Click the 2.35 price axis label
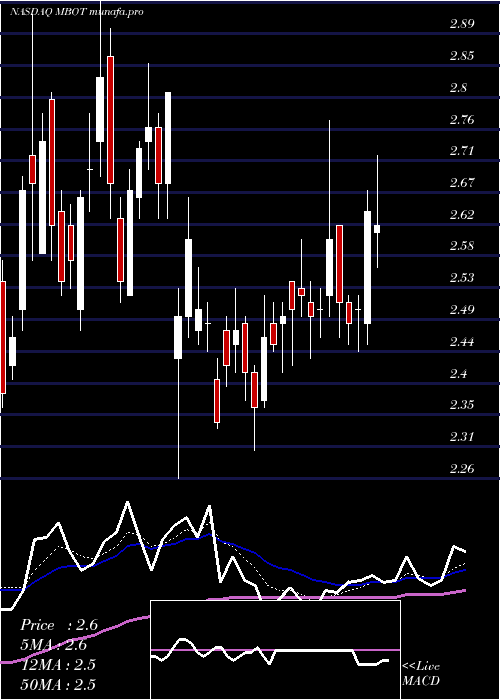The width and height of the screenshot is (500, 700). [462, 405]
